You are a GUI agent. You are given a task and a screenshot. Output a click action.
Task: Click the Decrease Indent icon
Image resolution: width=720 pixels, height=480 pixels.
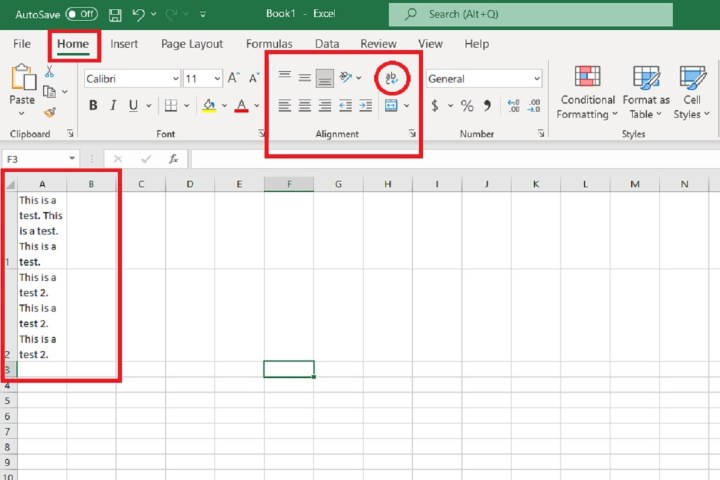[345, 106]
